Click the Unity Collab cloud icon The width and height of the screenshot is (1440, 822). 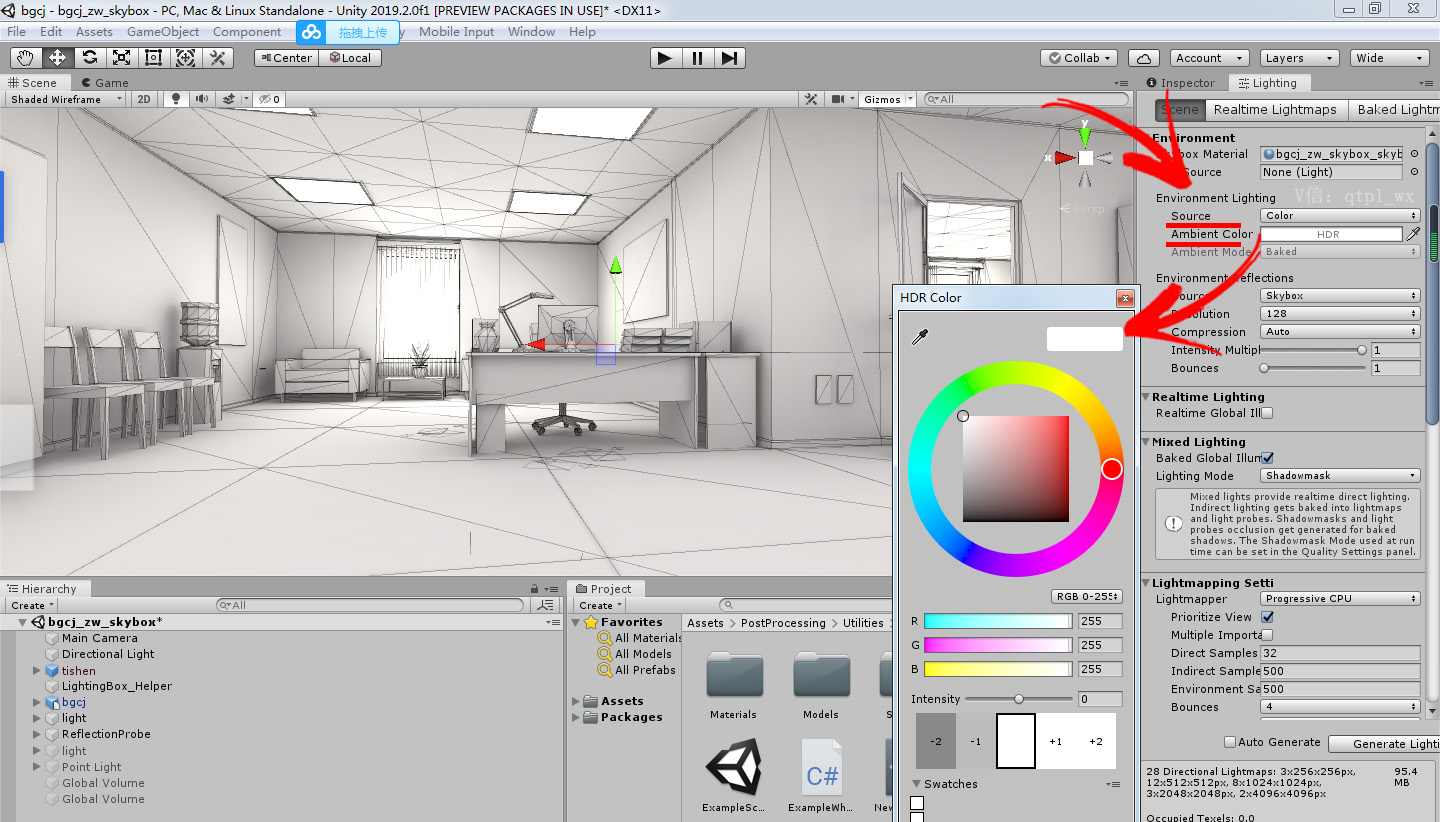coord(1143,57)
